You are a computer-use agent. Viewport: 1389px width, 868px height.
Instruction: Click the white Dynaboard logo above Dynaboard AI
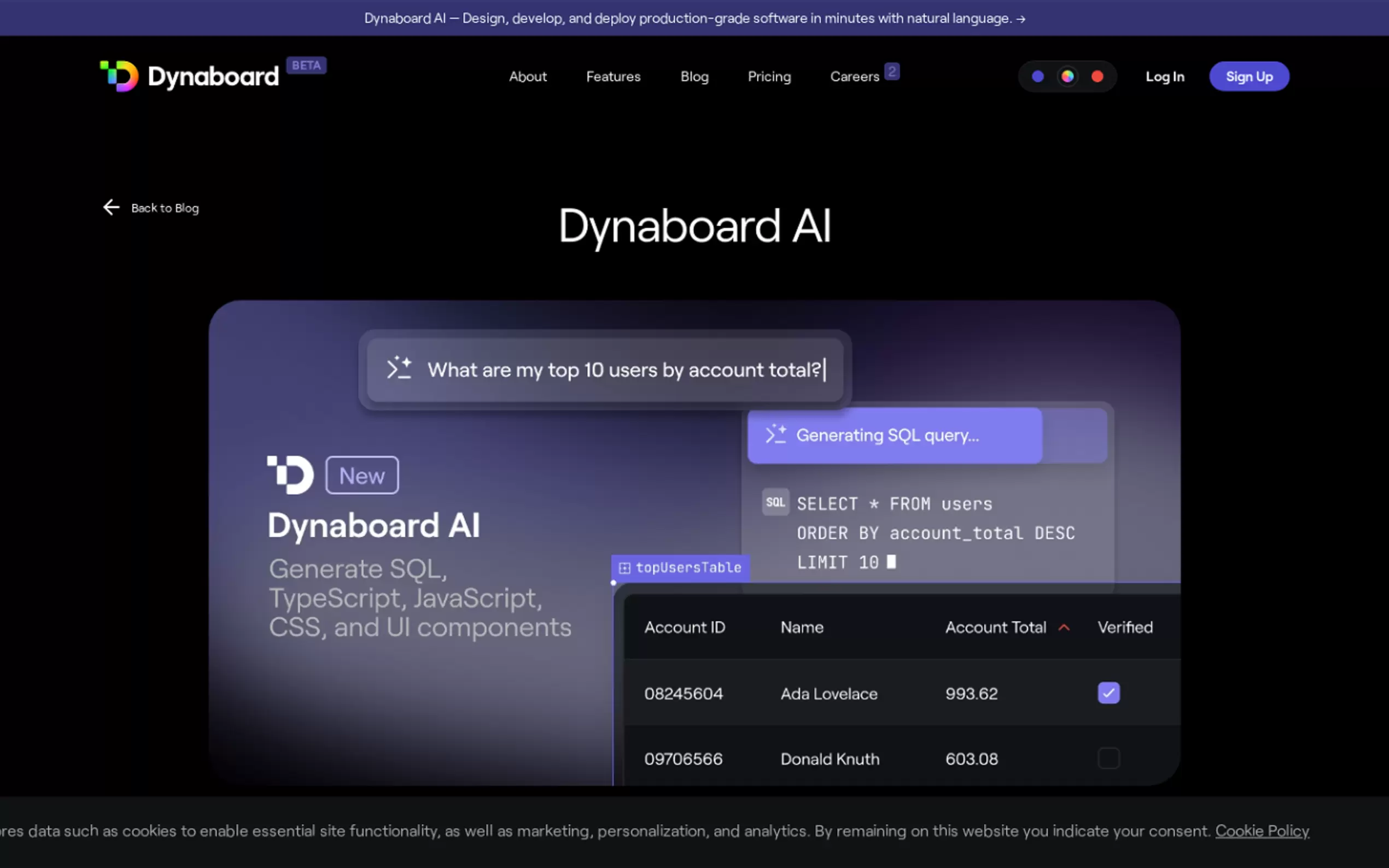tap(290, 475)
